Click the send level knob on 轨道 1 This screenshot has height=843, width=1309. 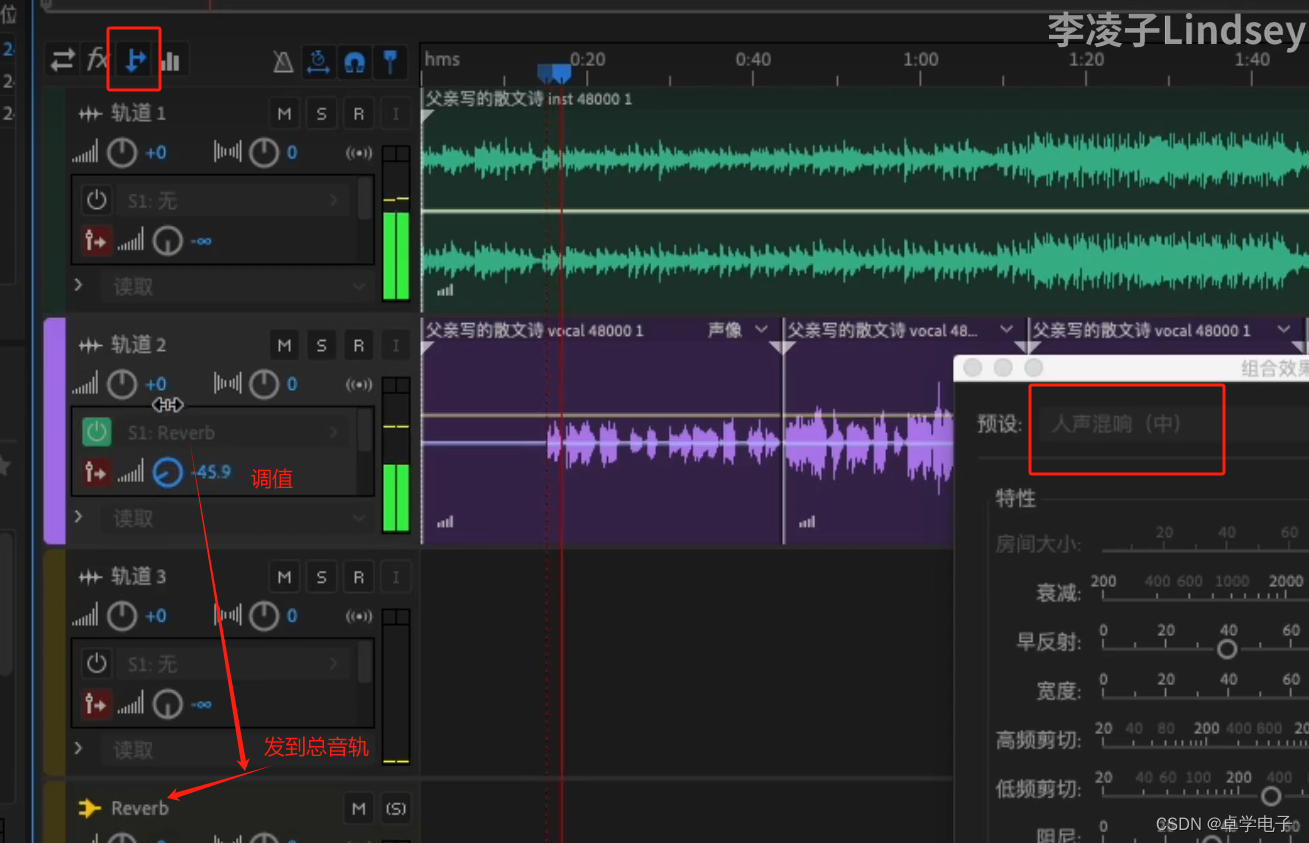168,241
